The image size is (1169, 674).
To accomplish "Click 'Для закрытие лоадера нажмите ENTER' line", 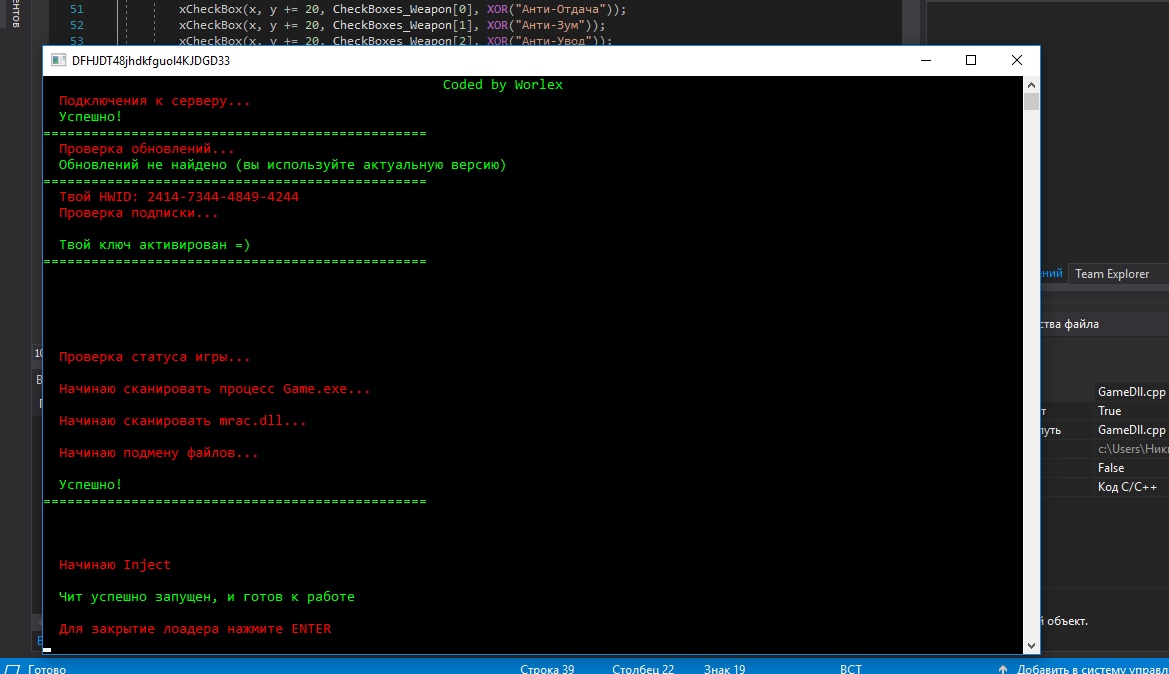I will click(x=195, y=629).
